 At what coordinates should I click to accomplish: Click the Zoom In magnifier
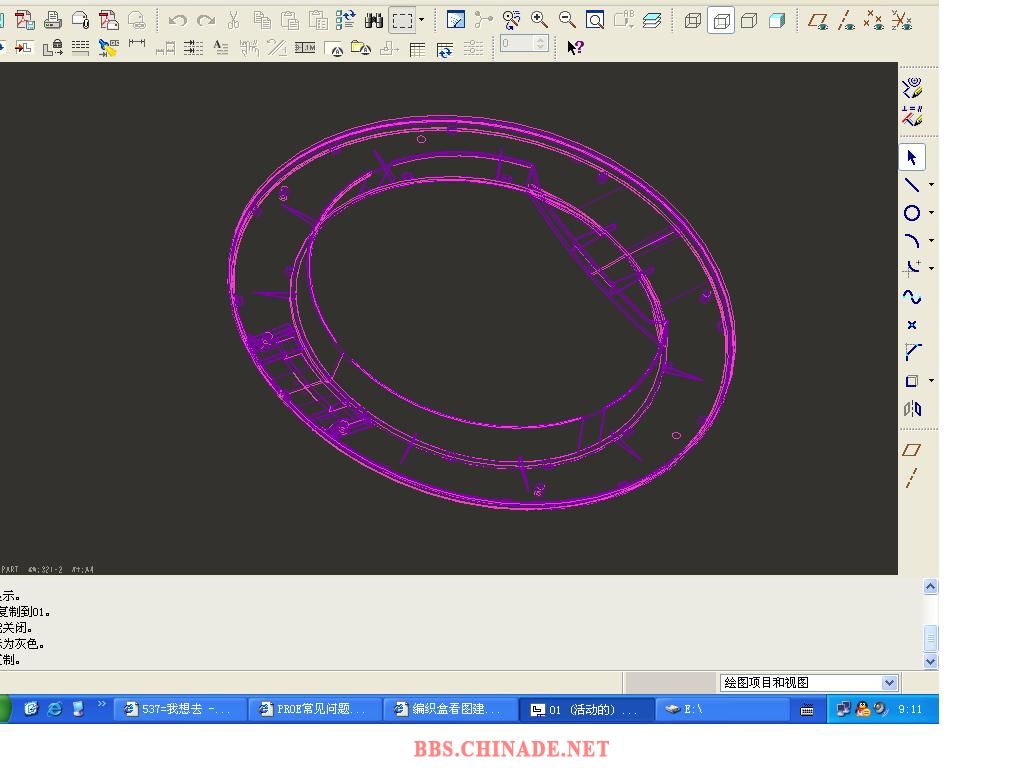click(x=539, y=20)
